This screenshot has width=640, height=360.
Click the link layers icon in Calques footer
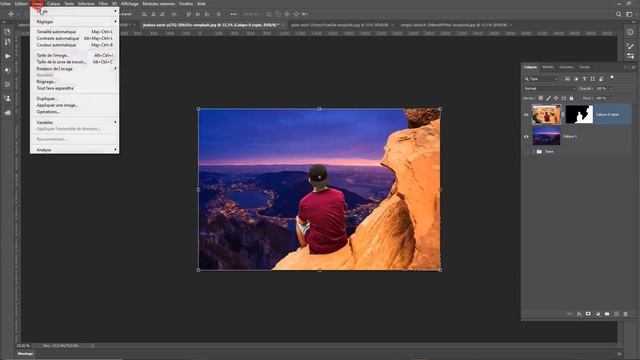click(570, 314)
